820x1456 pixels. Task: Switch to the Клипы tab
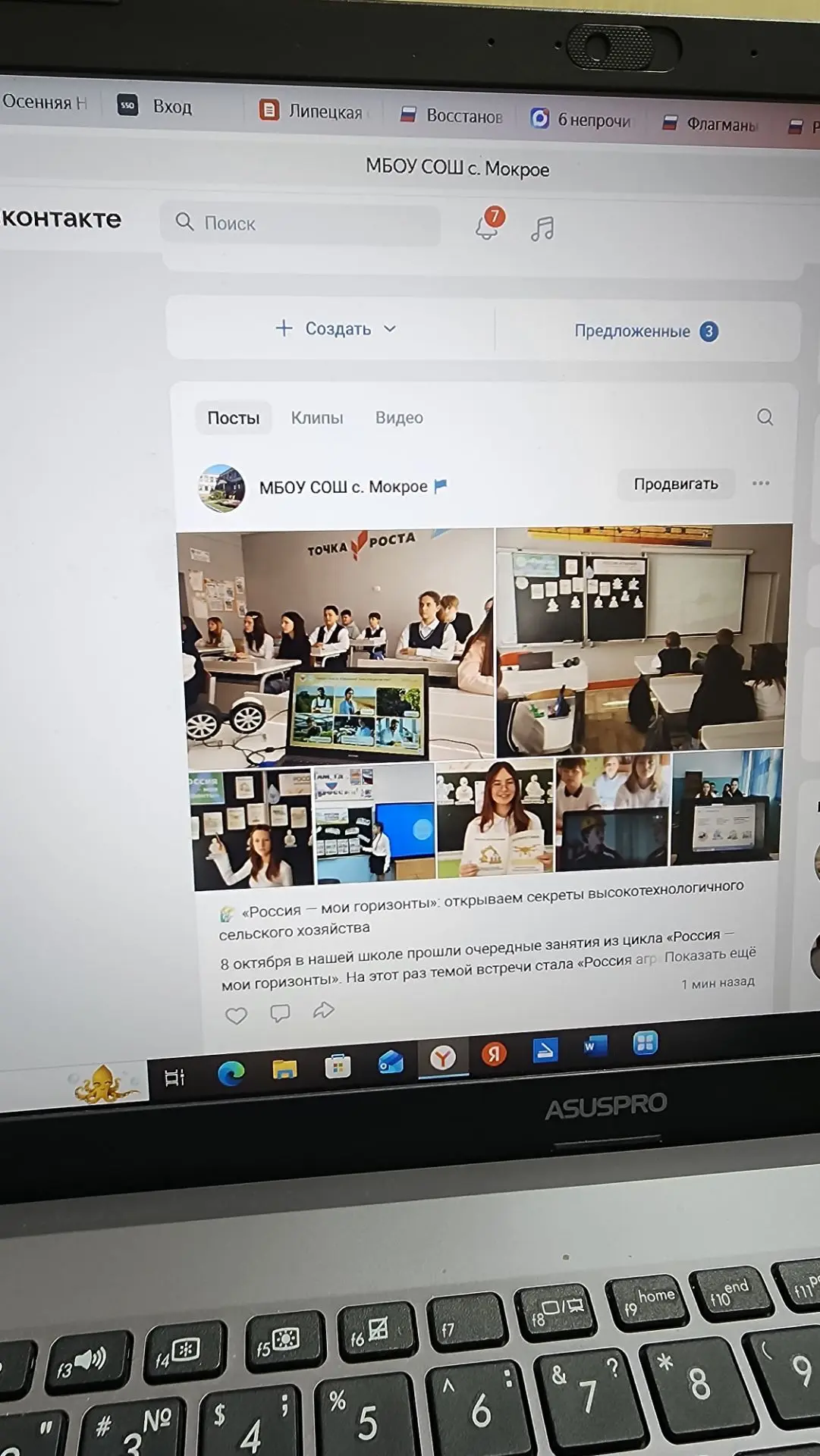(317, 418)
